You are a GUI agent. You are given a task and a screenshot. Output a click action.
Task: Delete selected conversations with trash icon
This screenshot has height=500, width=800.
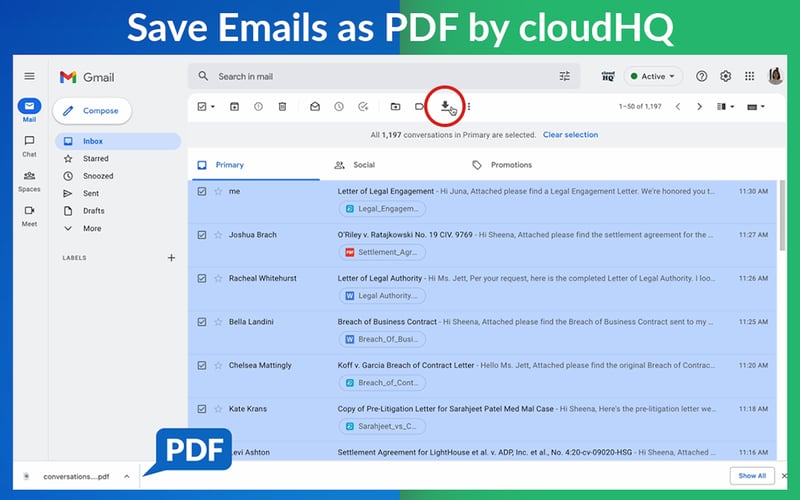tap(282, 107)
